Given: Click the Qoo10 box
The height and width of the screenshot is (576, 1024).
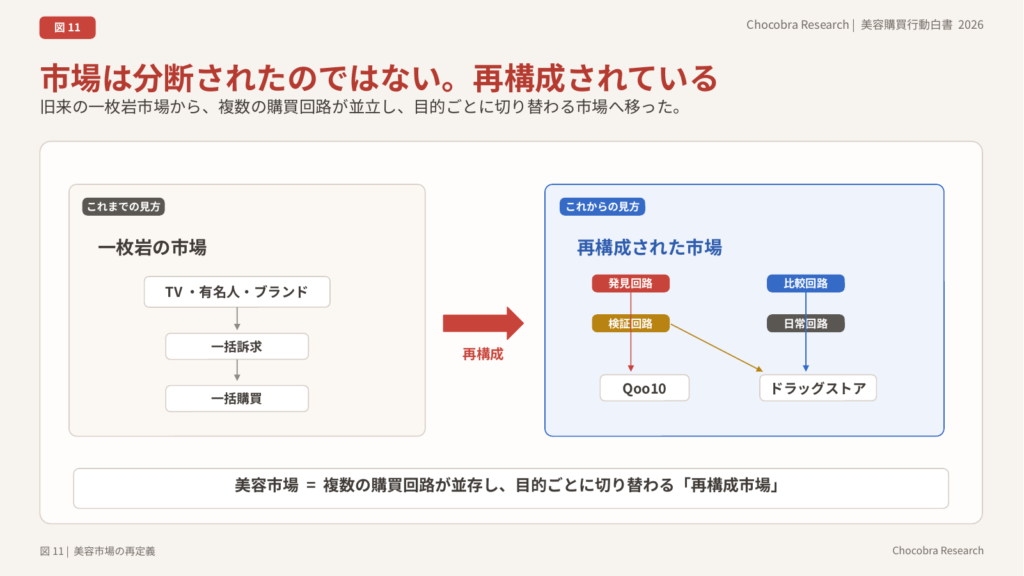Looking at the screenshot, I should pos(644,388).
